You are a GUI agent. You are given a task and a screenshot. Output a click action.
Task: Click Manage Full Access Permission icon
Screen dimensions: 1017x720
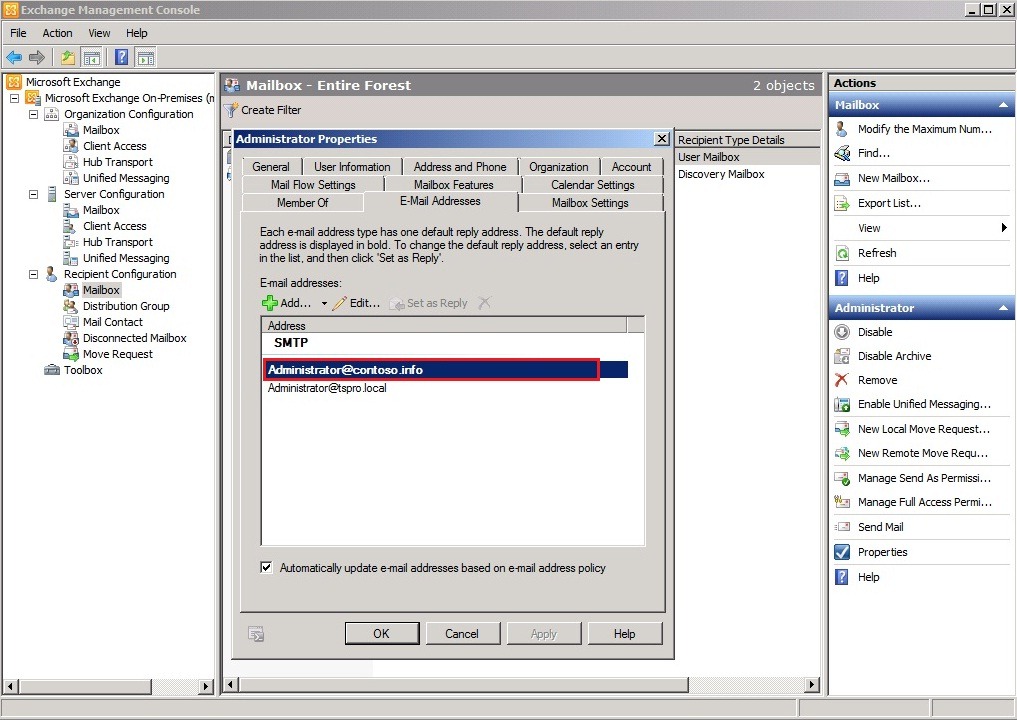842,502
